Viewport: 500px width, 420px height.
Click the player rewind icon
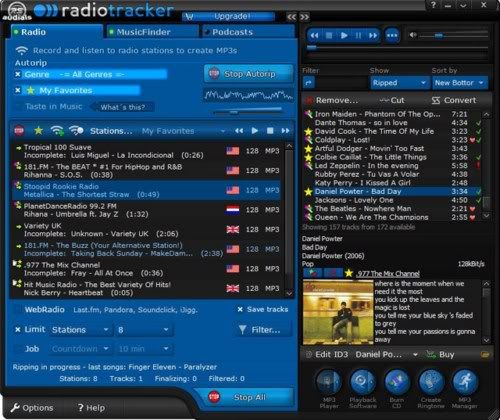(314, 35)
